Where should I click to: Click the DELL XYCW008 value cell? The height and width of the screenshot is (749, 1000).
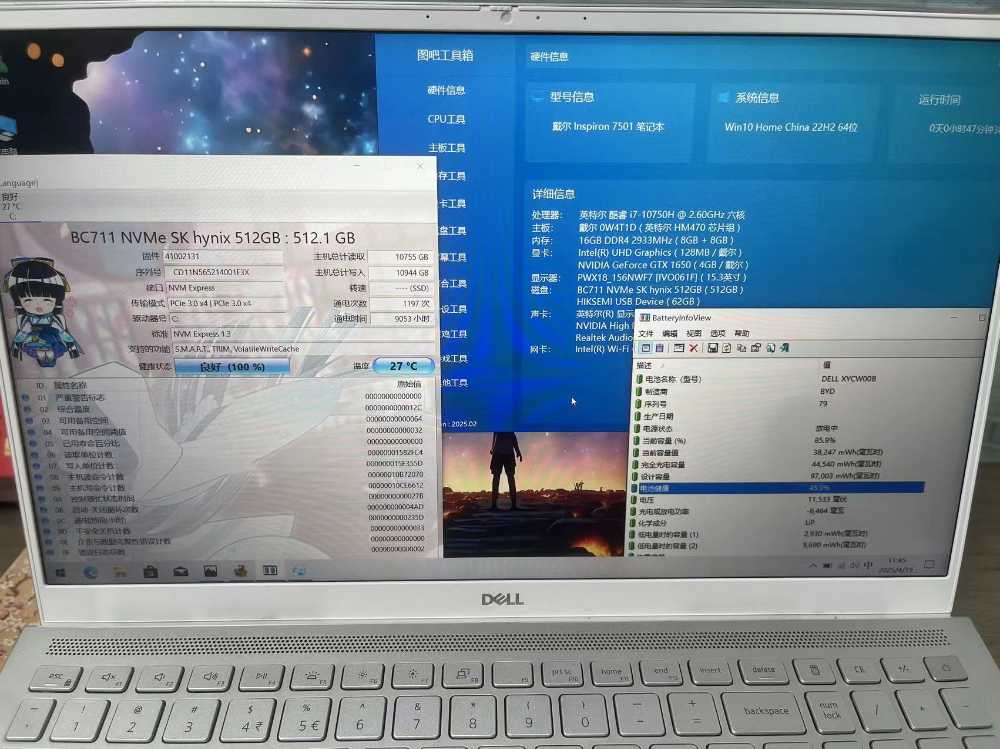pyautogui.click(x=848, y=378)
